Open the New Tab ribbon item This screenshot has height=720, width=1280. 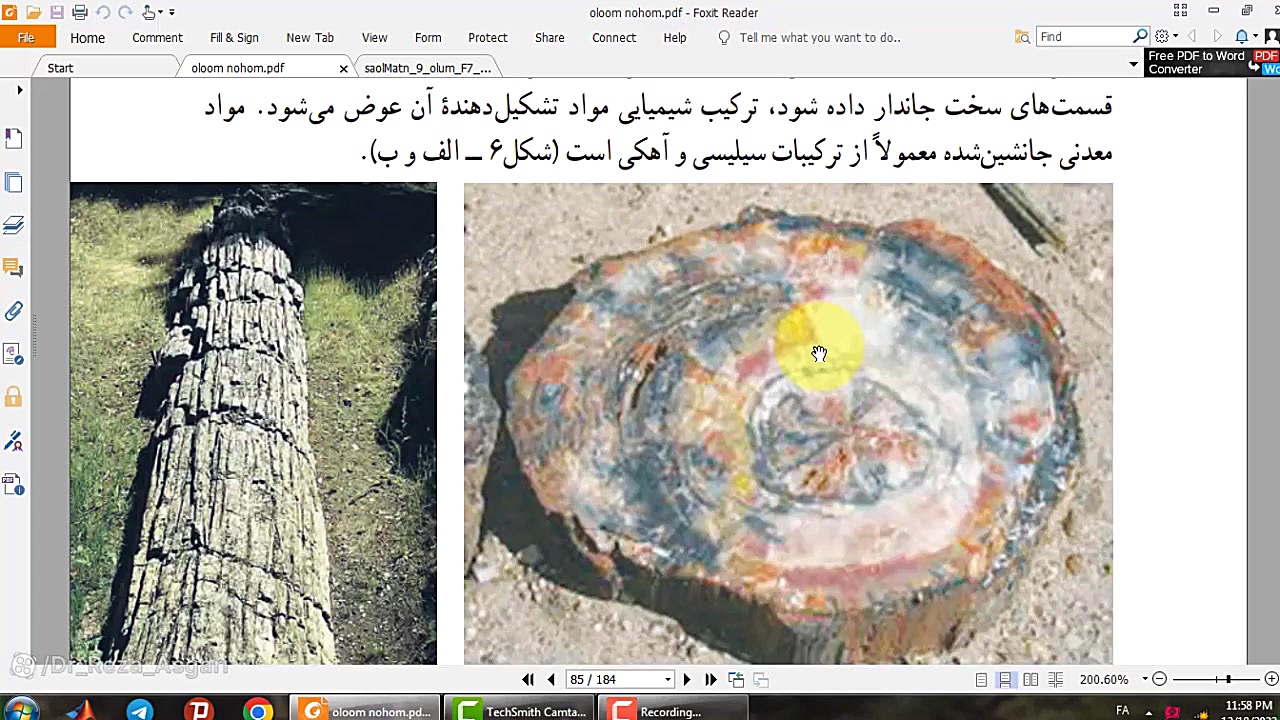310,37
